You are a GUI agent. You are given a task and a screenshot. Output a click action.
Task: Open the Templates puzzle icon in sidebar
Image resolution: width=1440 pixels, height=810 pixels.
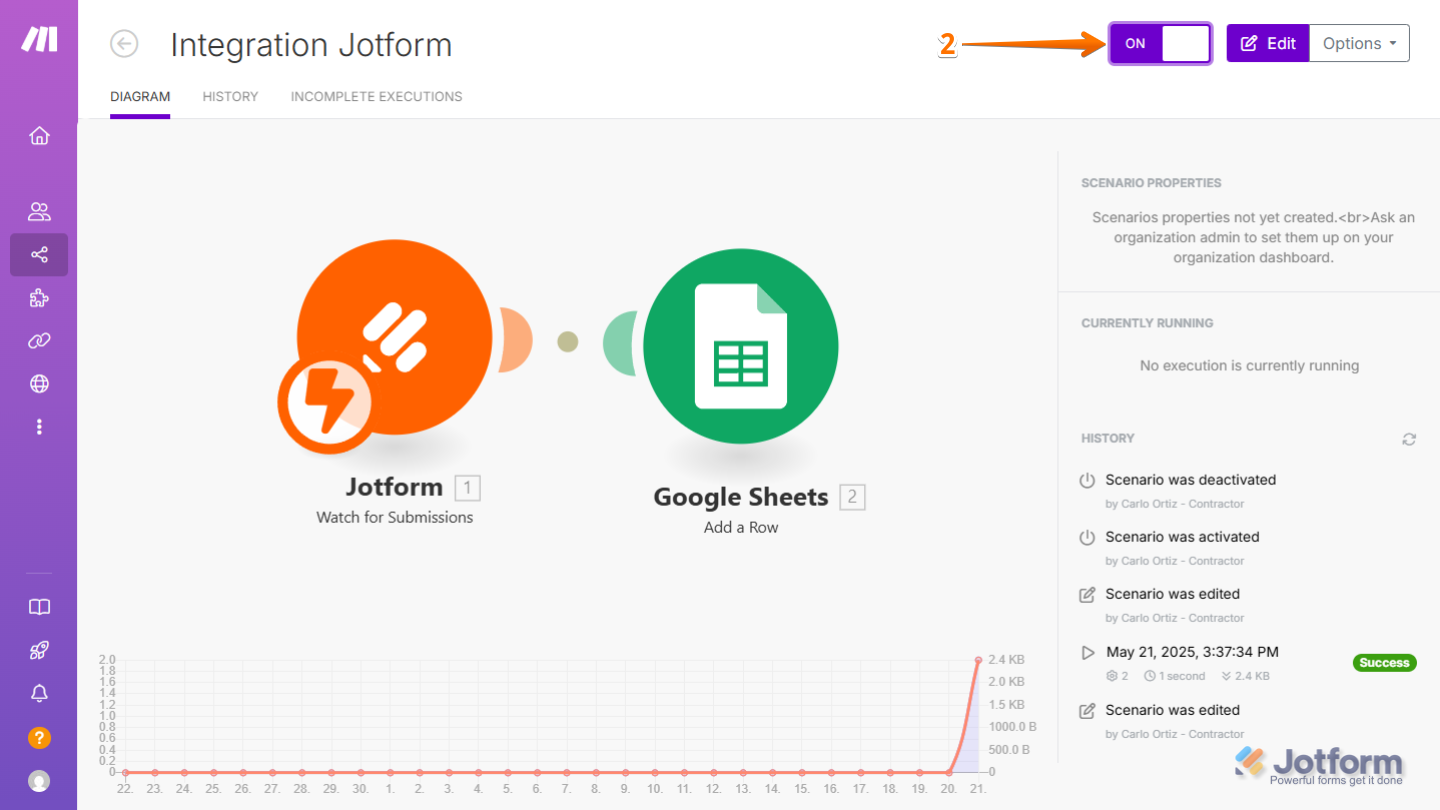pos(39,298)
